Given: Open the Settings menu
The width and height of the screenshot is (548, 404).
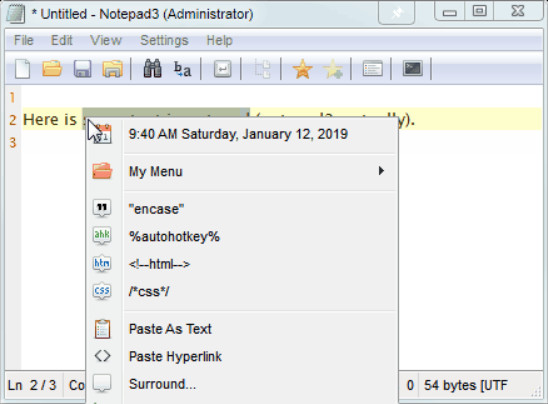Looking at the screenshot, I should [x=164, y=41].
